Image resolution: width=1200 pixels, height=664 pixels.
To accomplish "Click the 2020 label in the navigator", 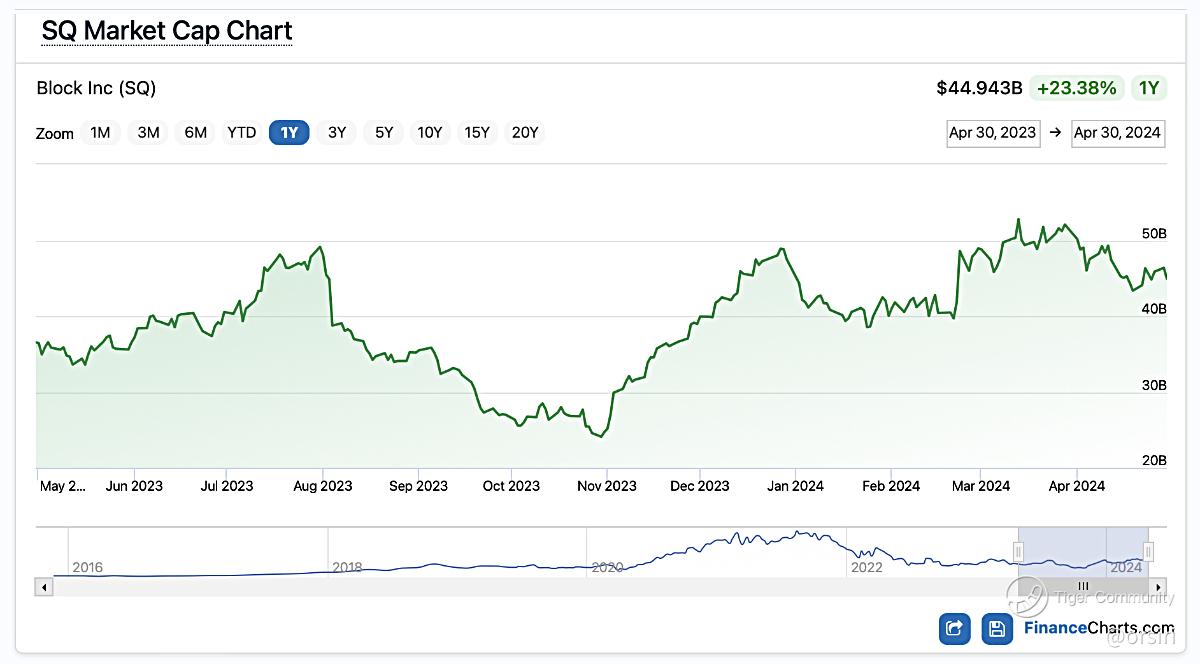I will [x=607, y=567].
